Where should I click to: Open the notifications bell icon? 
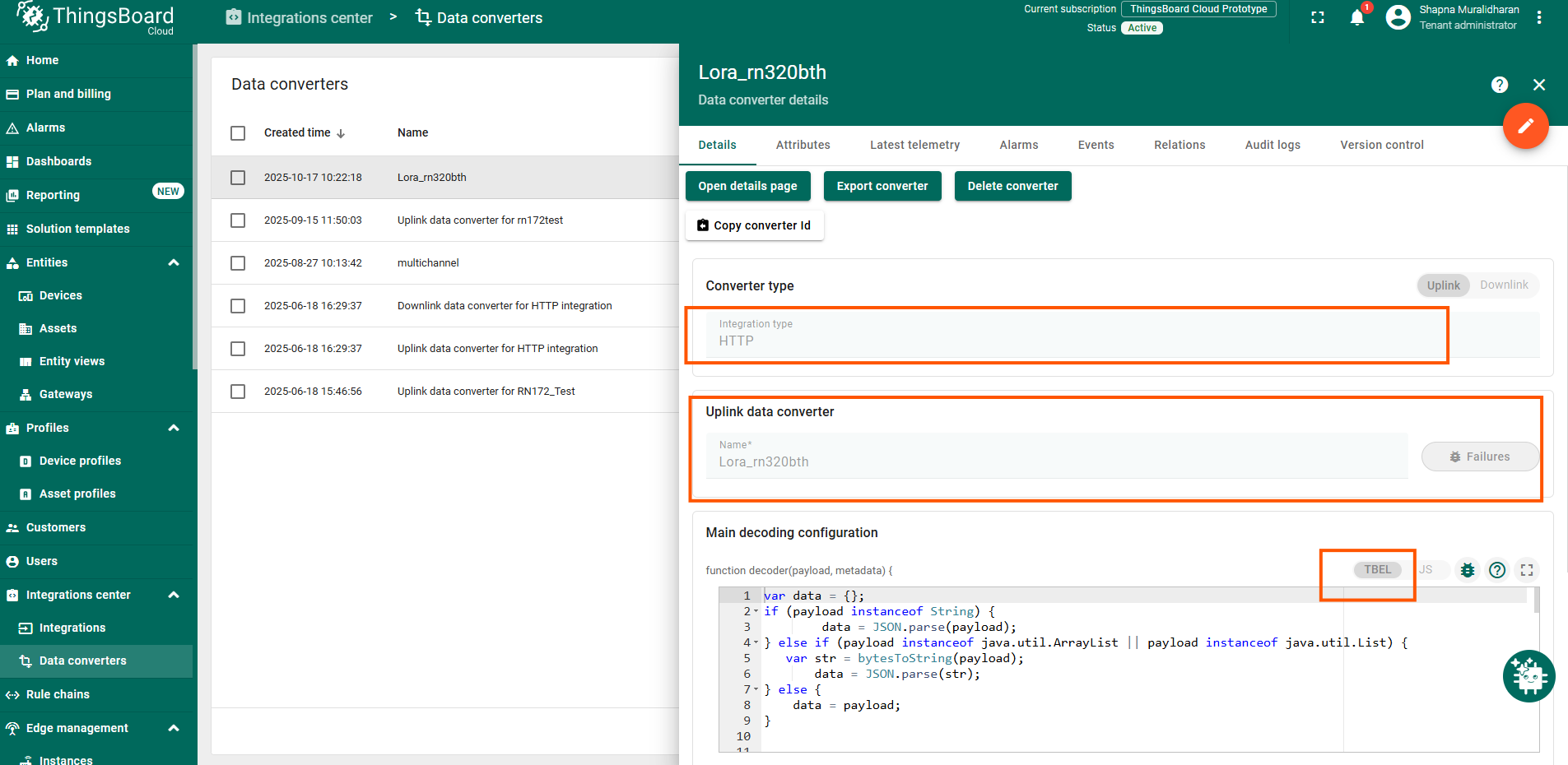point(1356,17)
